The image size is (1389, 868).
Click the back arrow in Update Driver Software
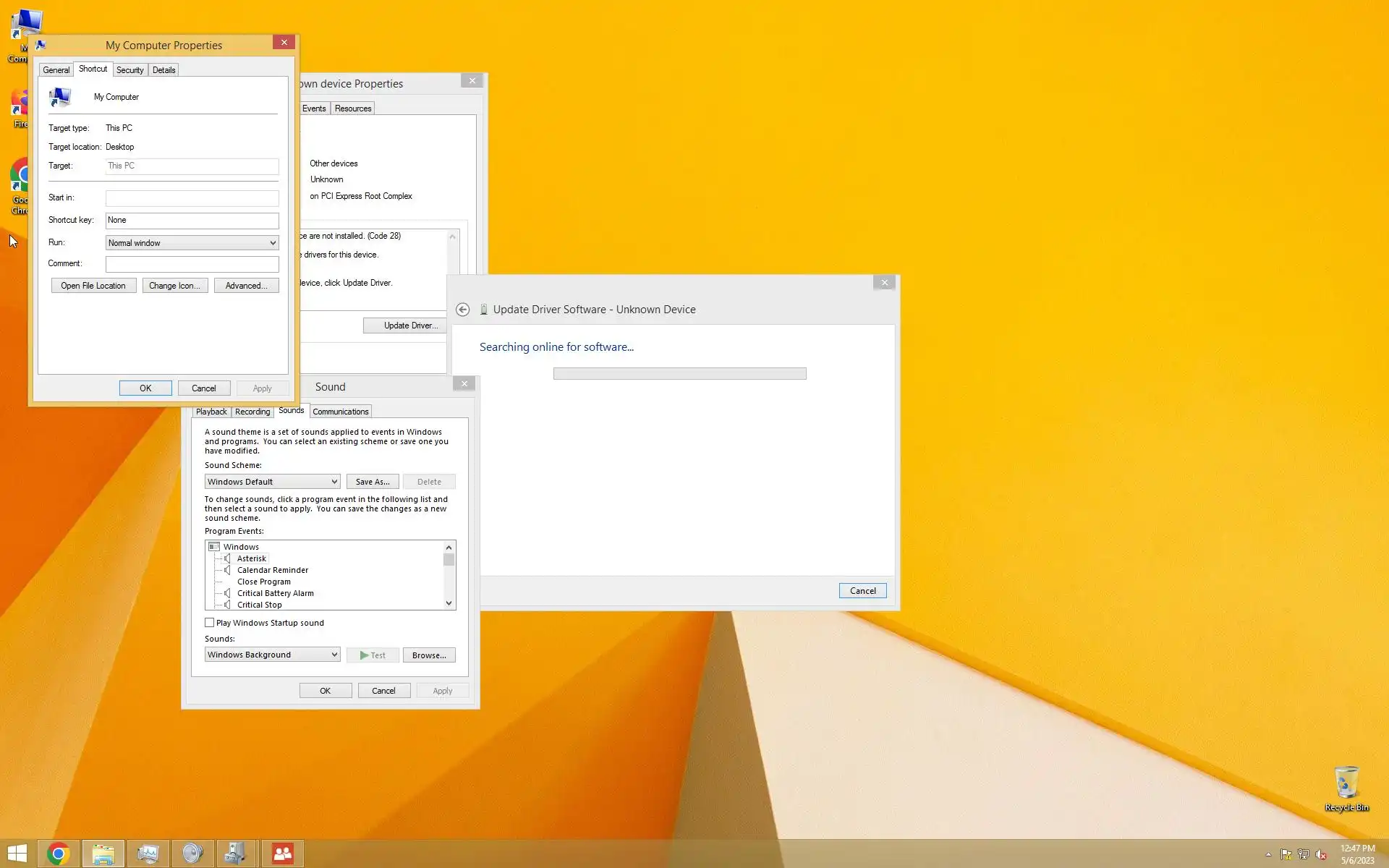tap(462, 310)
